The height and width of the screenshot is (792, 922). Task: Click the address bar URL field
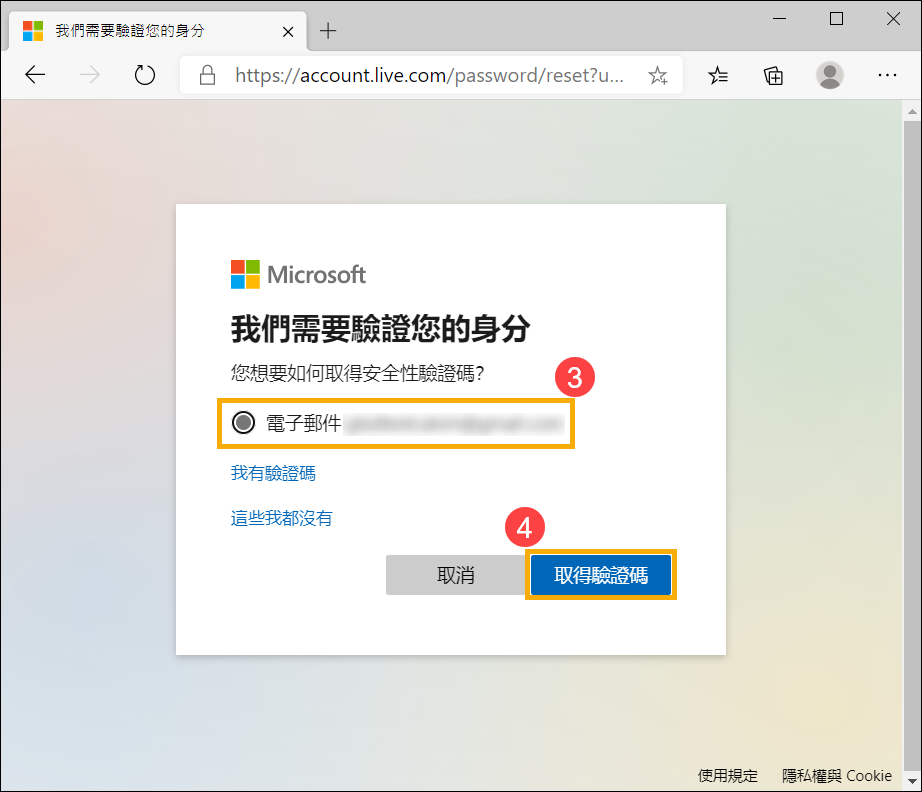pos(429,75)
